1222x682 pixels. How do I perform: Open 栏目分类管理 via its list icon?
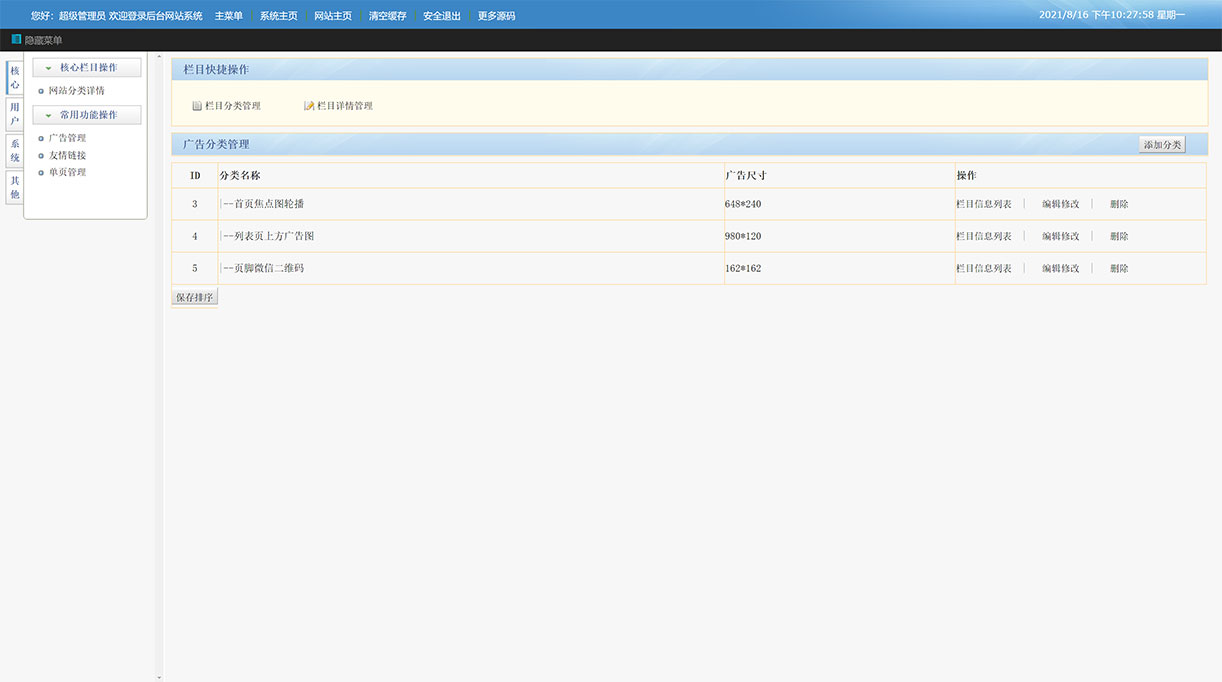[197, 106]
